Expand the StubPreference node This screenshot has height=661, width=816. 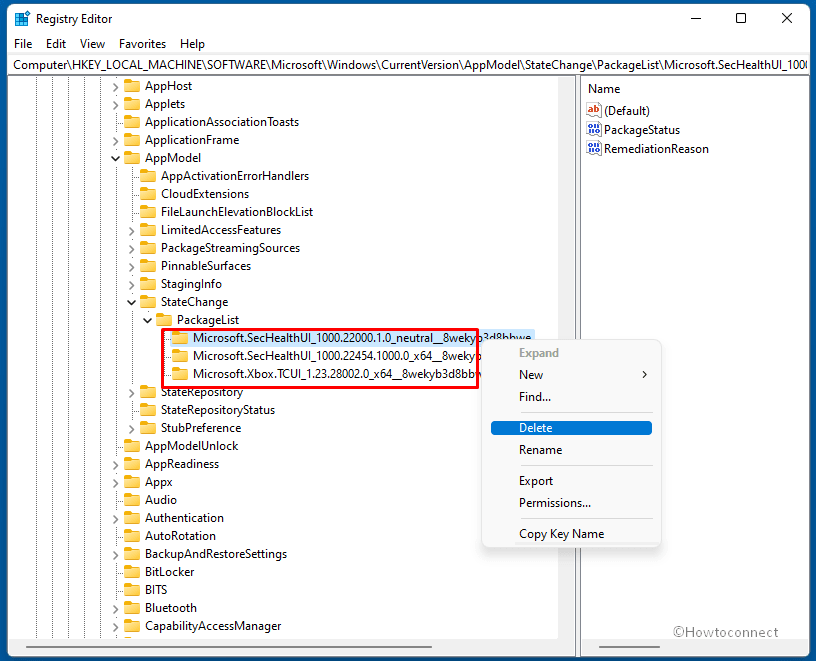click(132, 428)
